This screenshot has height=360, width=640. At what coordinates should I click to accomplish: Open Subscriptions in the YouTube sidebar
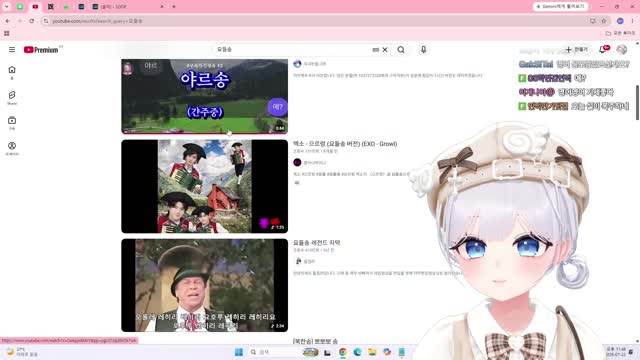tap(12, 123)
